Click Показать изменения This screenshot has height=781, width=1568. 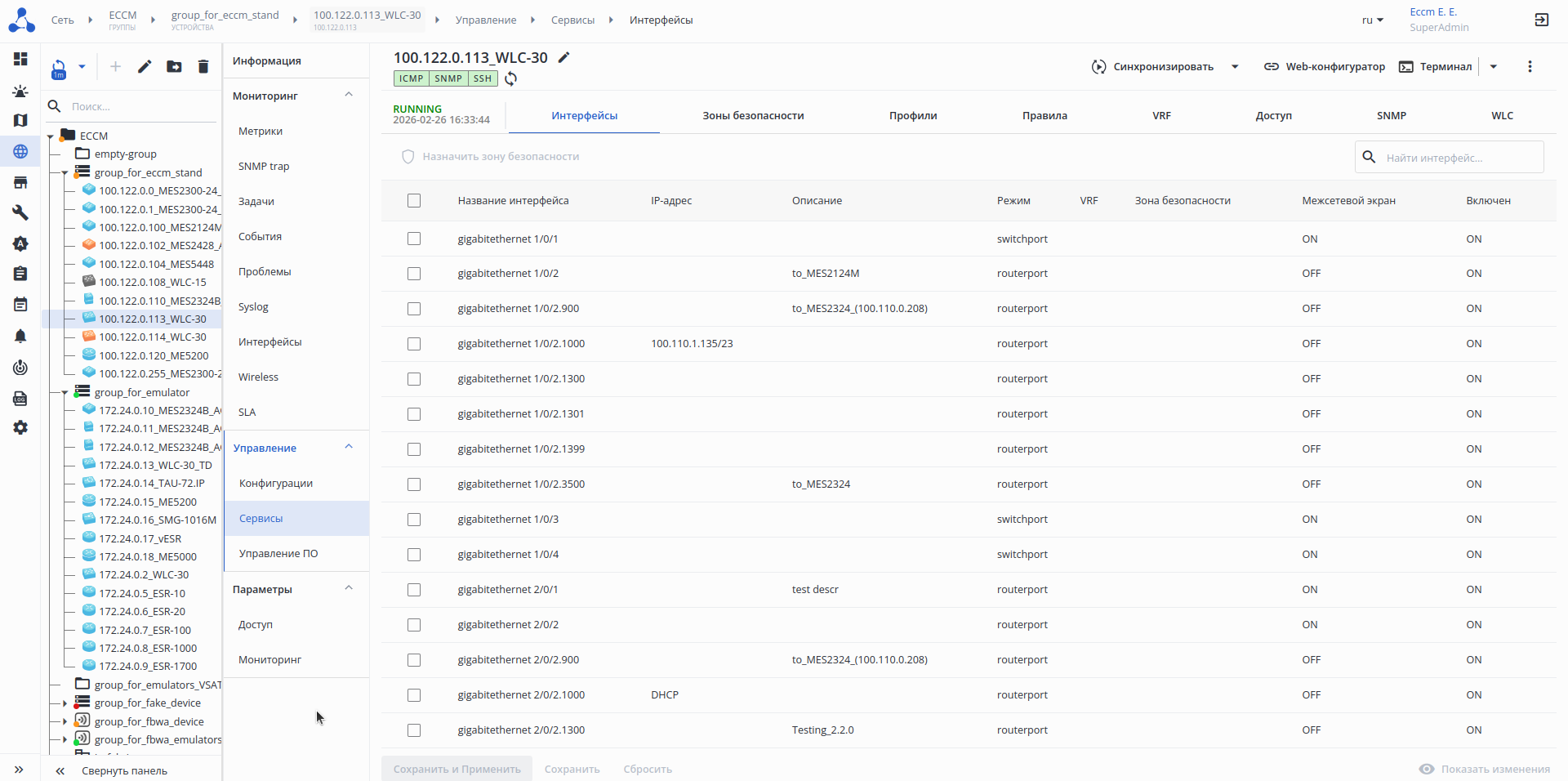(1485, 769)
